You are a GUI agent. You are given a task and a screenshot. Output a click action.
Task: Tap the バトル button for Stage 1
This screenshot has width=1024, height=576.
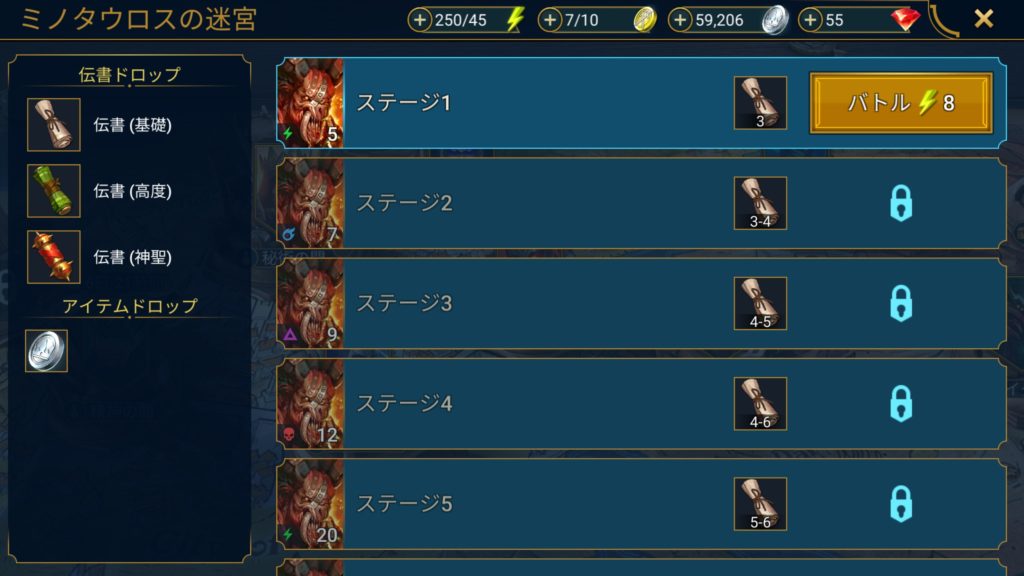click(901, 103)
